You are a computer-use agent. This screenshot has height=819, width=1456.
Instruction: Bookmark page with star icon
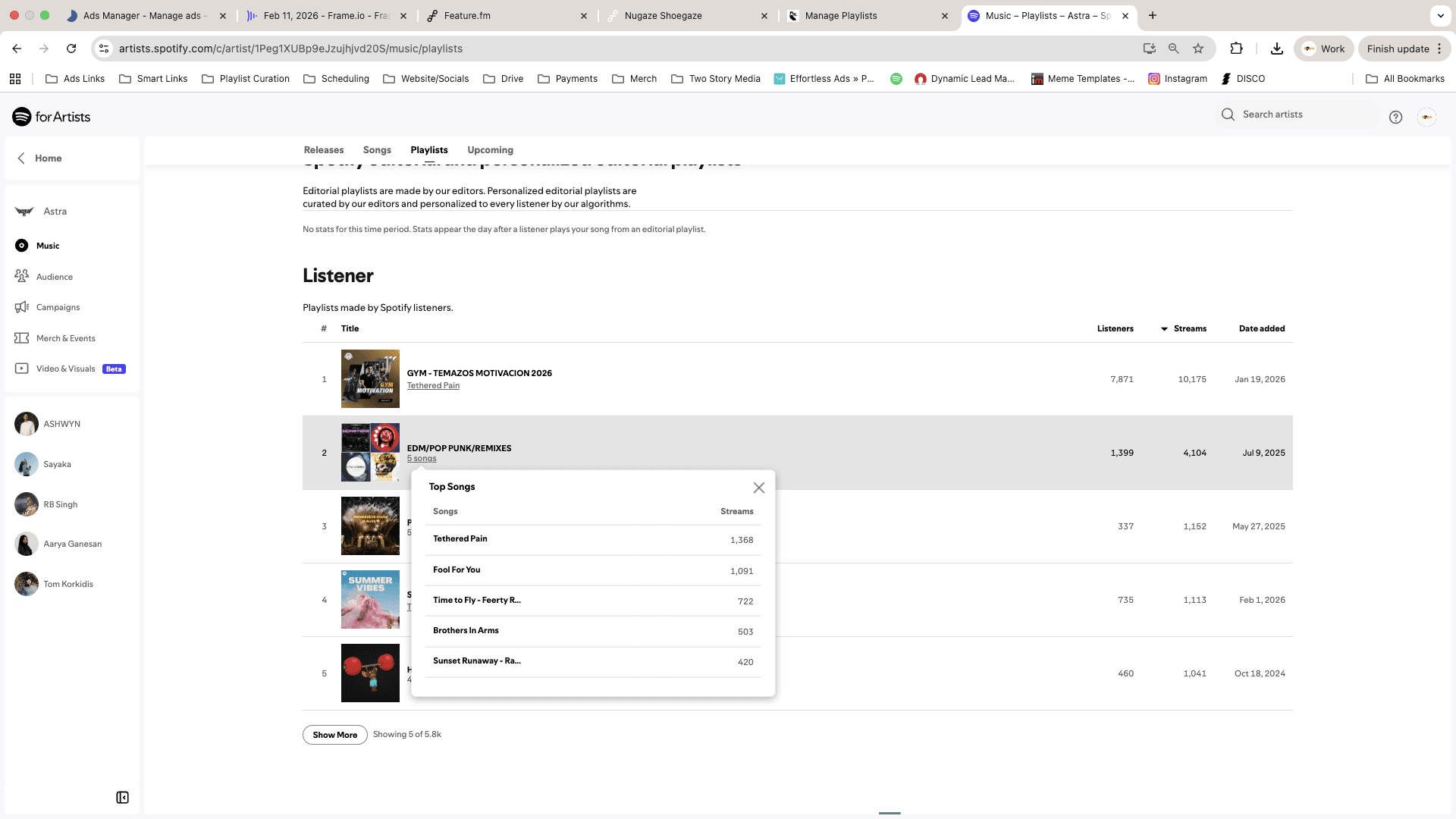click(x=1198, y=49)
